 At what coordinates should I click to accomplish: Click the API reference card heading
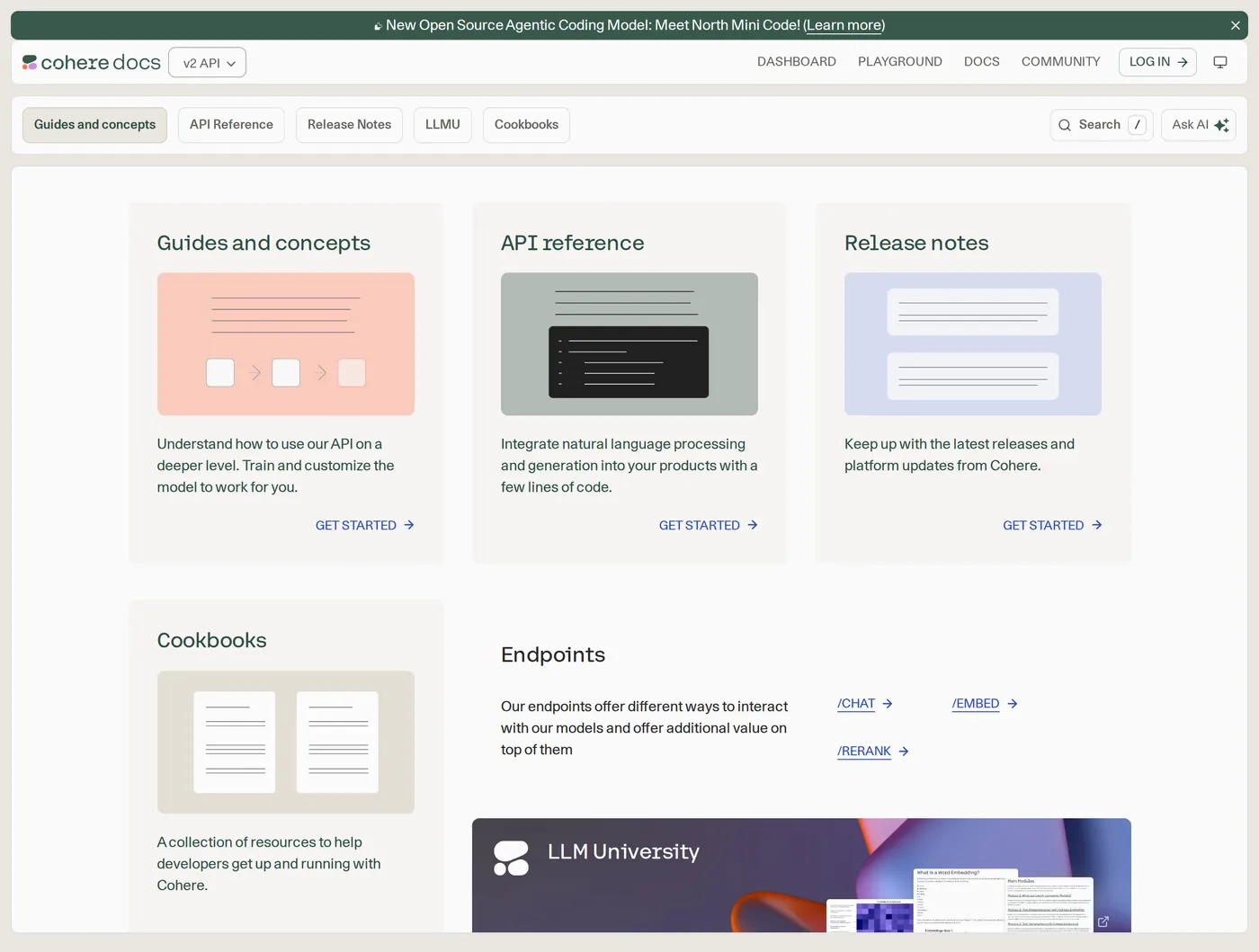pyautogui.click(x=573, y=244)
